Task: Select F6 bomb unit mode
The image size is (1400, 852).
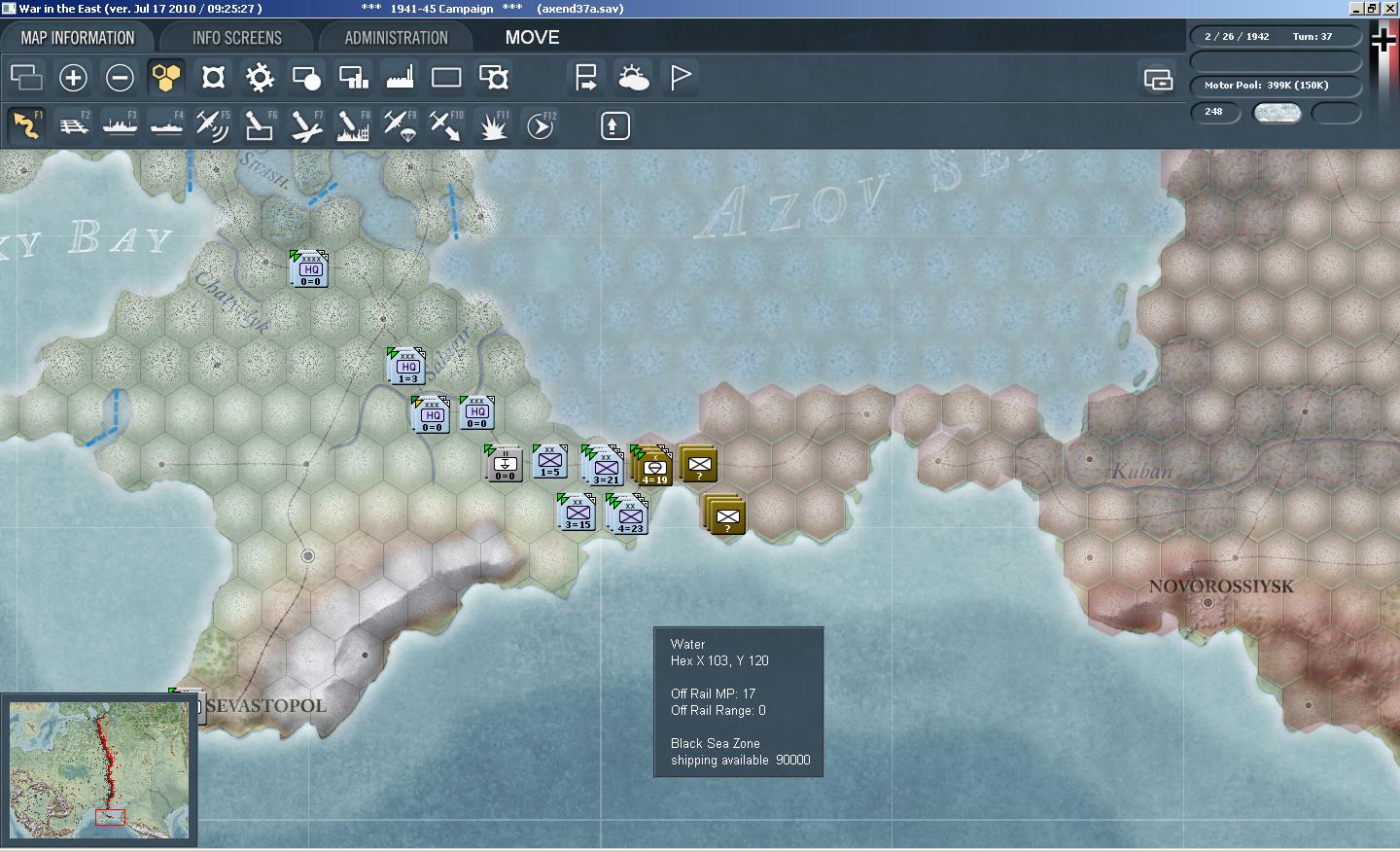Action: click(260, 124)
